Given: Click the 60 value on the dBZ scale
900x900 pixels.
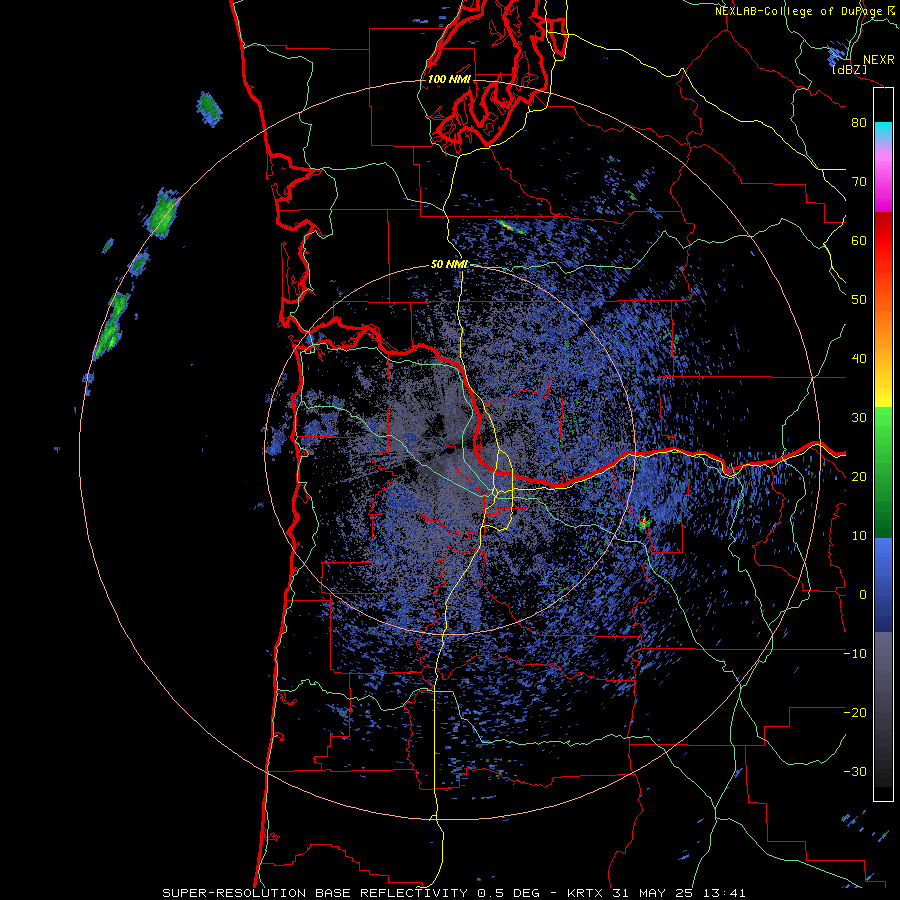Looking at the screenshot, I should pos(859,240).
